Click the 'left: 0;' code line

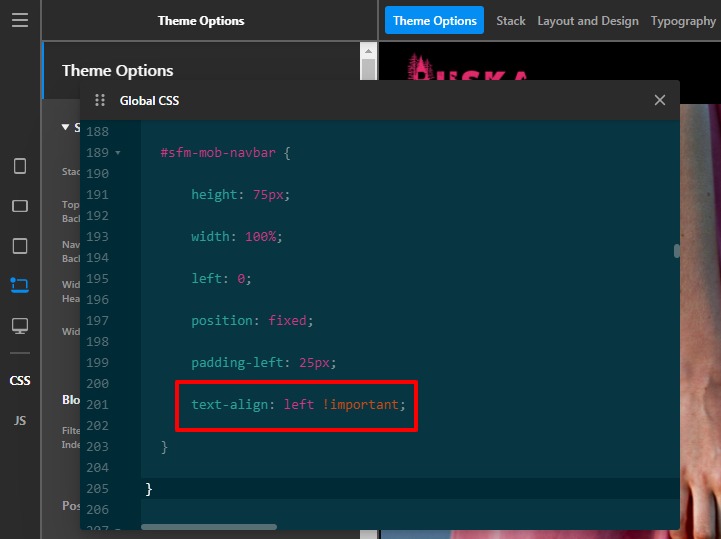point(221,279)
